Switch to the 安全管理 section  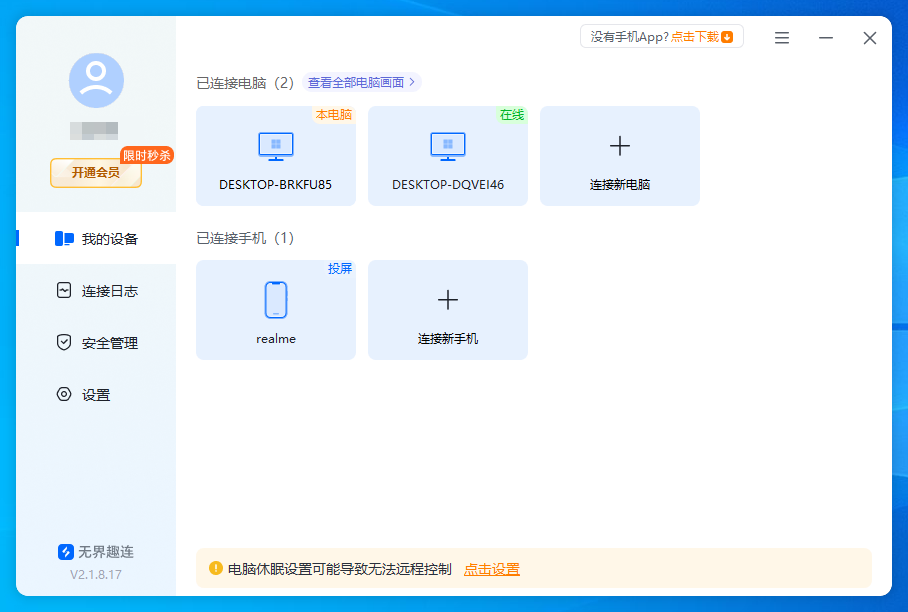(x=97, y=342)
